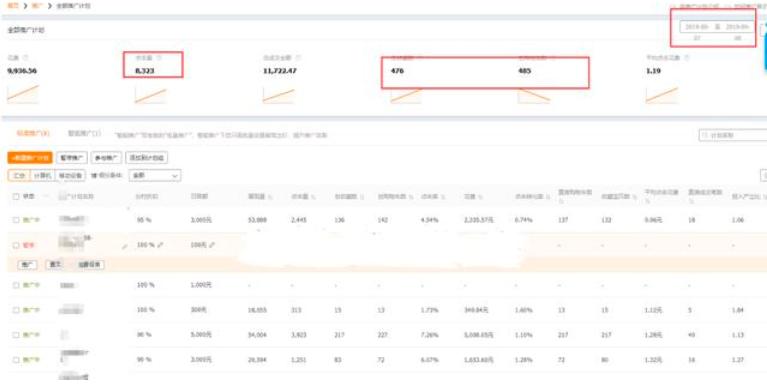Image resolution: width=767 pixels, height=385 pixels.
Task: Click the 5,000元 daily budget cell
Action: [201, 335]
